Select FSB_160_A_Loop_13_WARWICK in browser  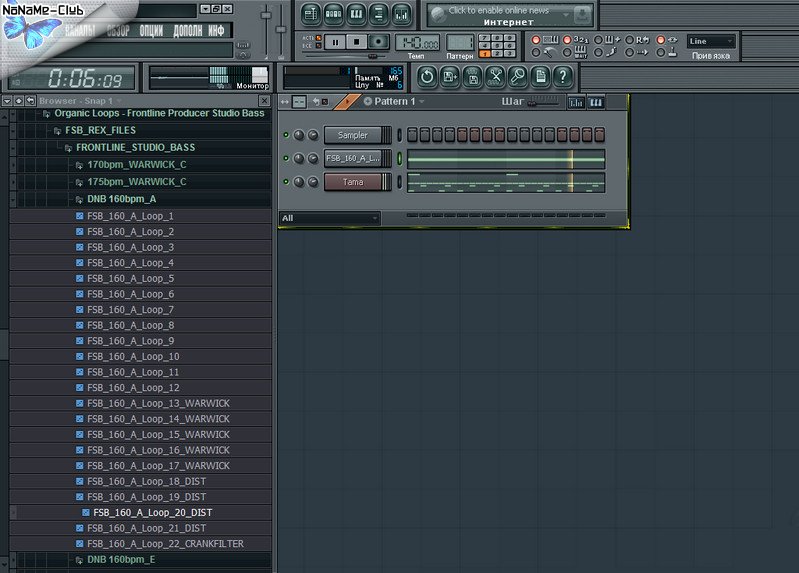pos(158,403)
